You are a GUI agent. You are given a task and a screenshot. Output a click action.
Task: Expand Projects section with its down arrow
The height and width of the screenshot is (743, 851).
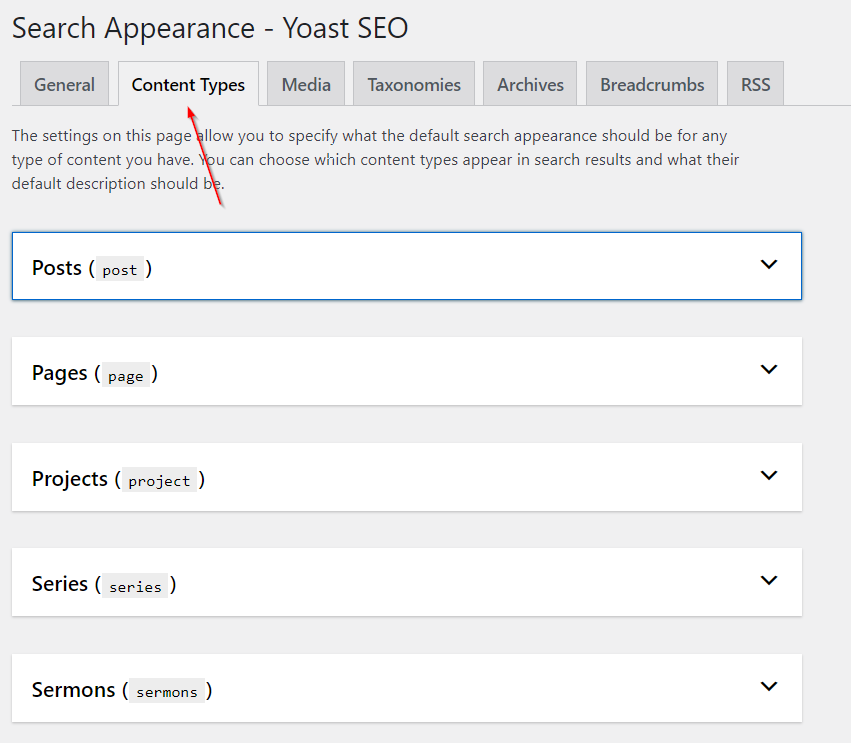[x=768, y=476]
